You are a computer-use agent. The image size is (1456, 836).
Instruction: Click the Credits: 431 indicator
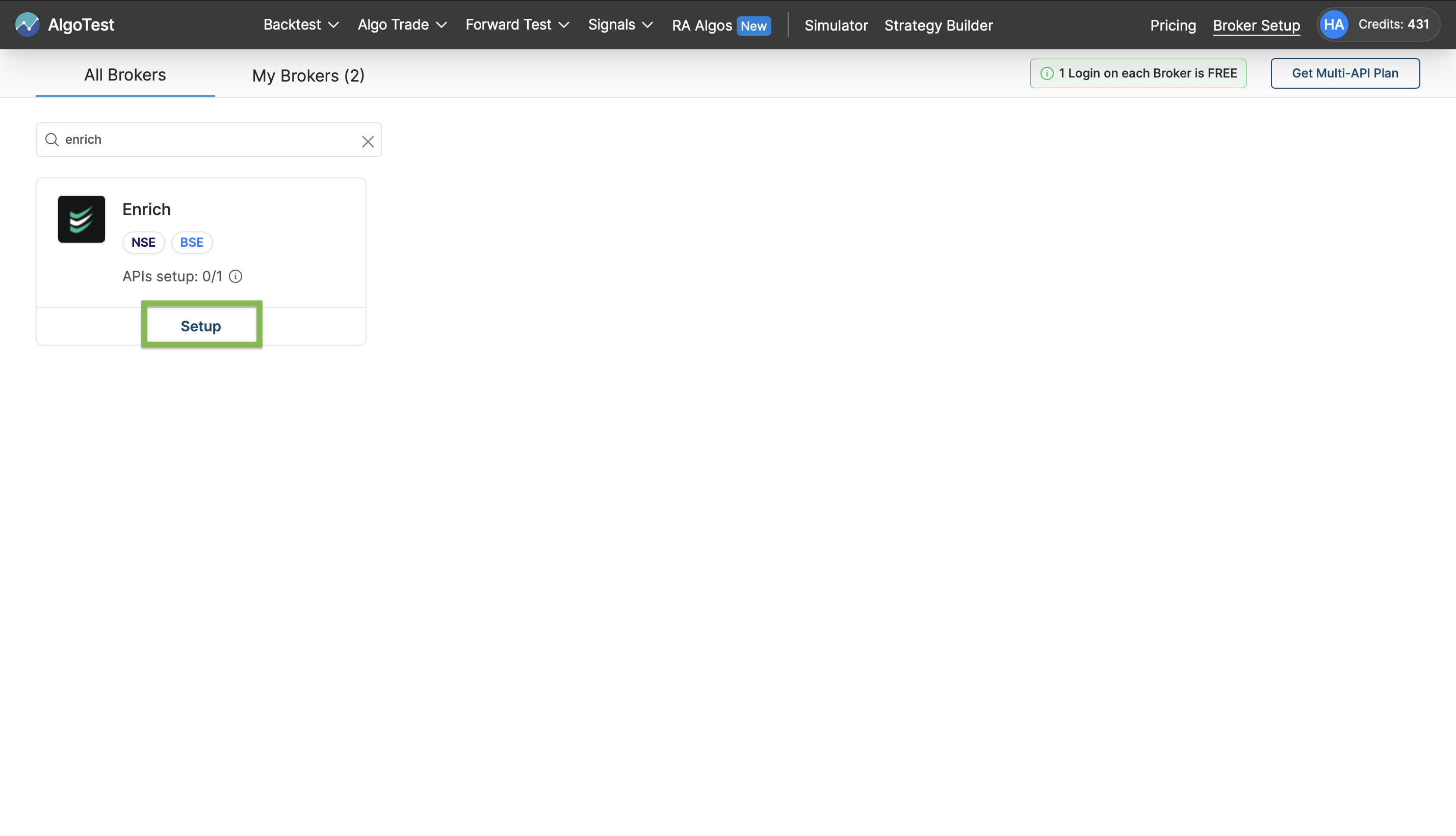(1393, 24)
